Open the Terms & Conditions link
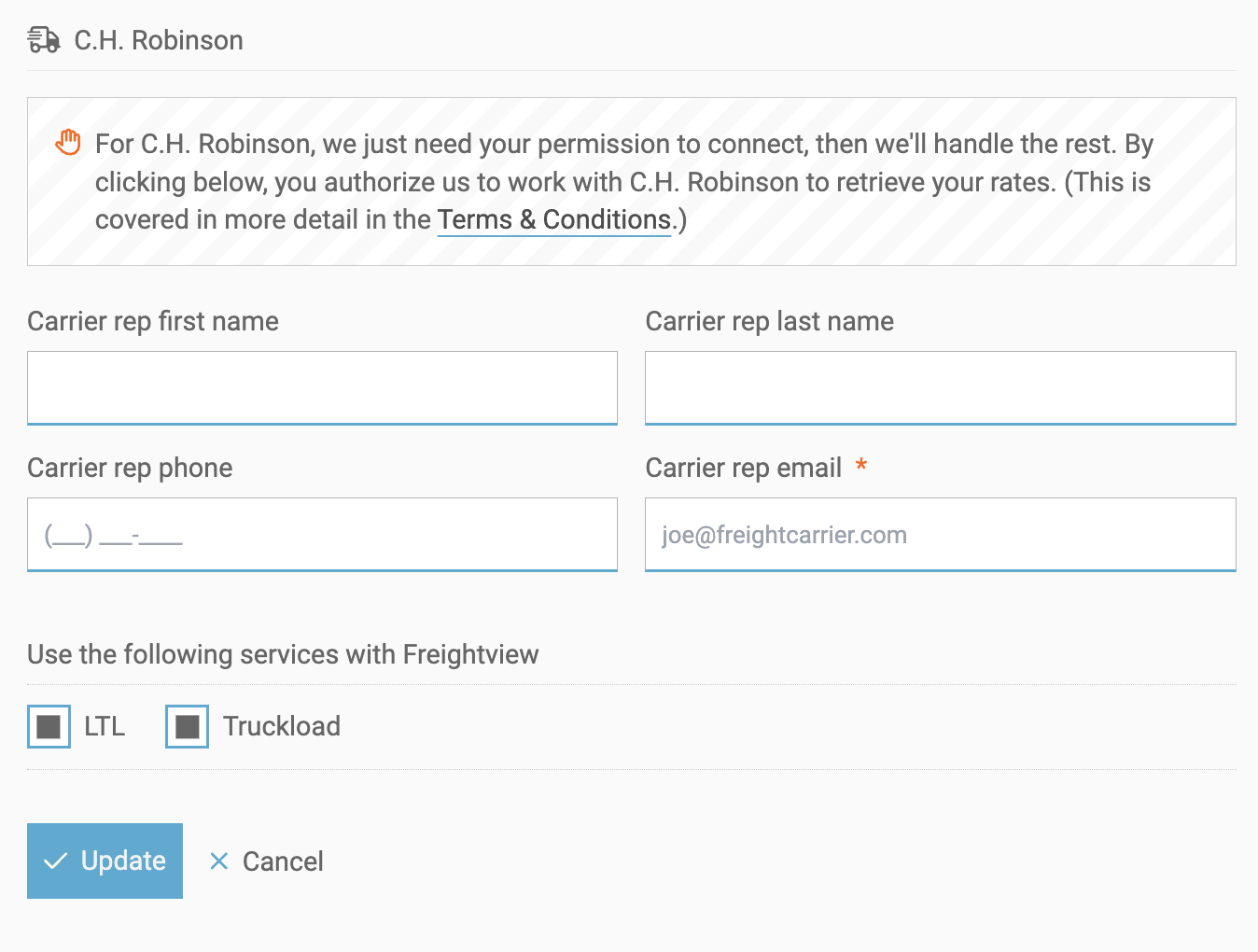 554,219
